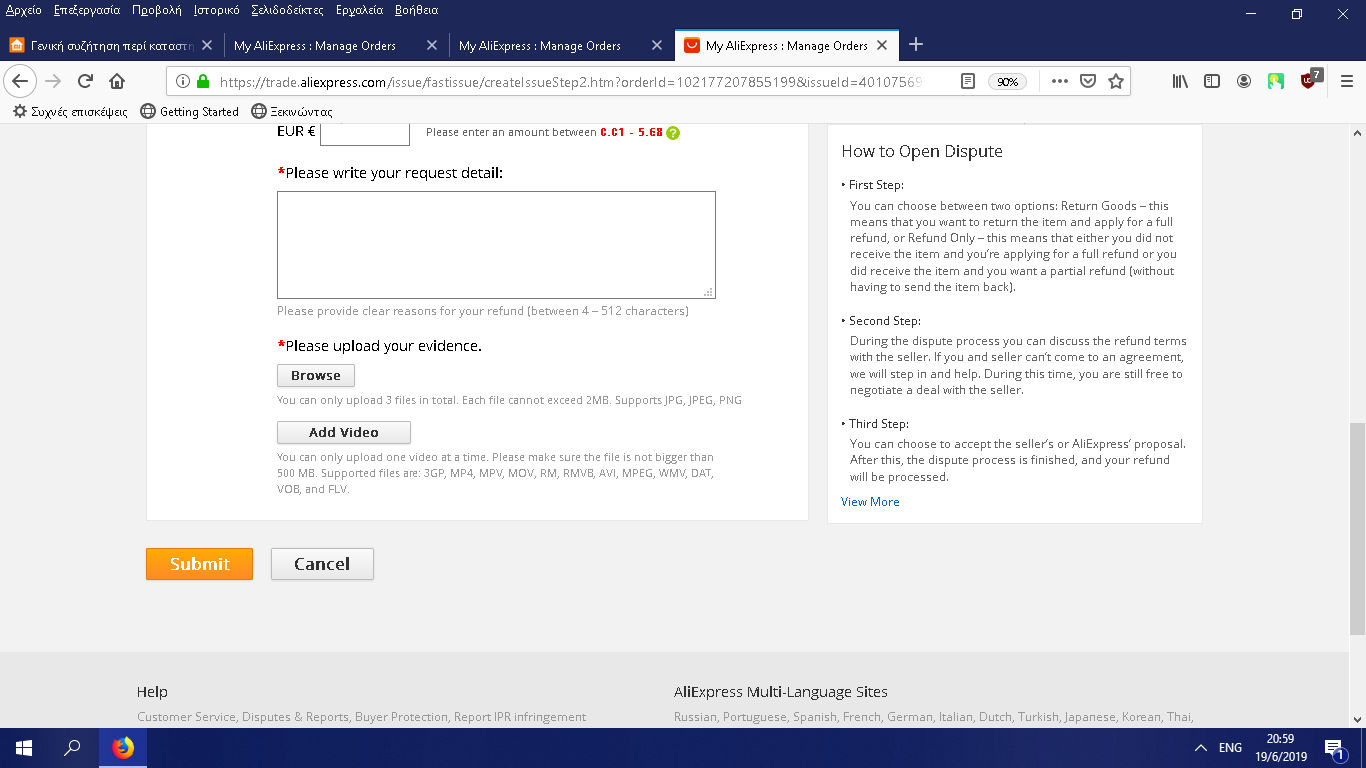Switch to the Γενική συζήτηση tab
Image resolution: width=1366 pixels, height=768 pixels.
111,46
